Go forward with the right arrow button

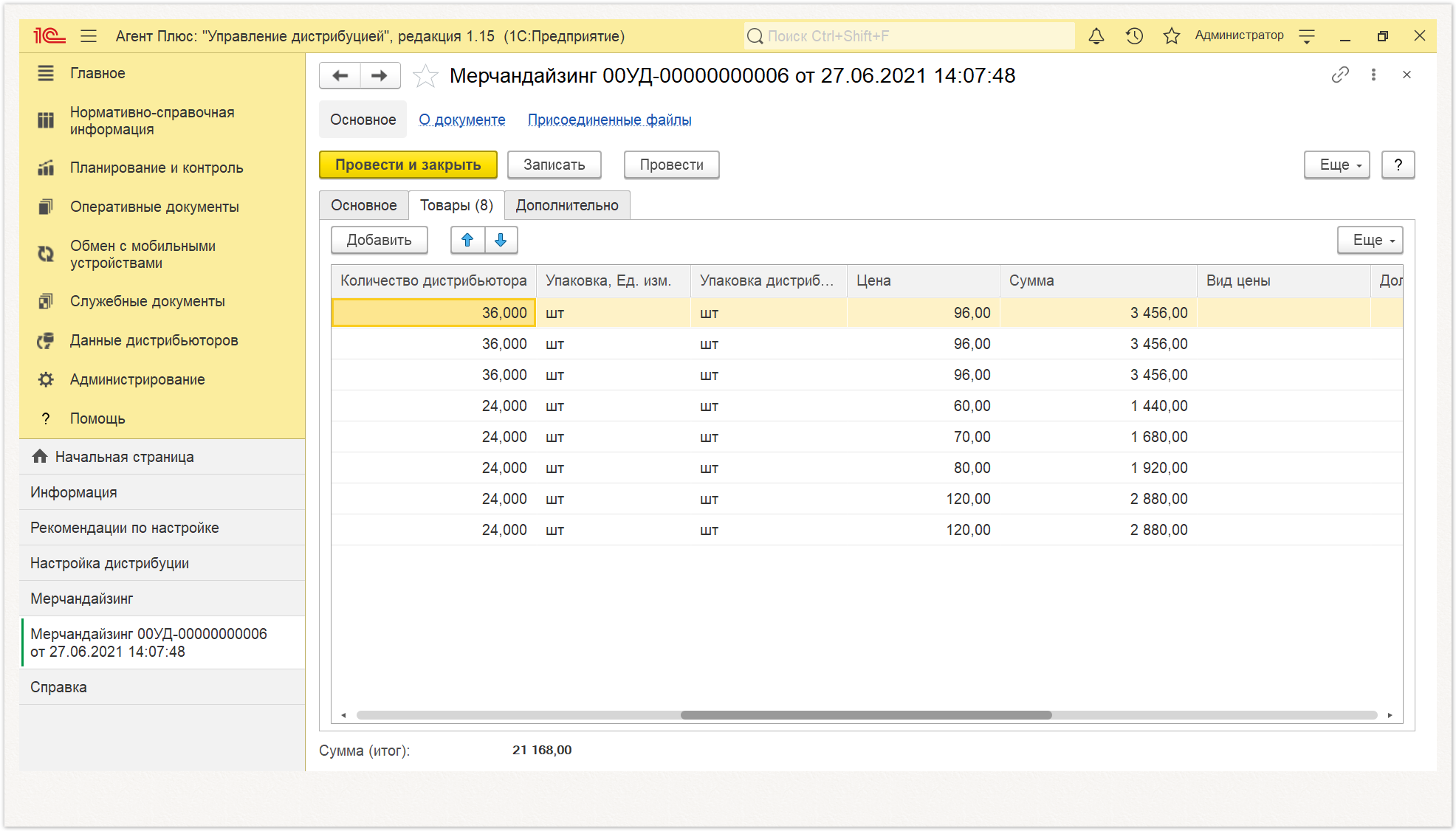click(x=380, y=75)
